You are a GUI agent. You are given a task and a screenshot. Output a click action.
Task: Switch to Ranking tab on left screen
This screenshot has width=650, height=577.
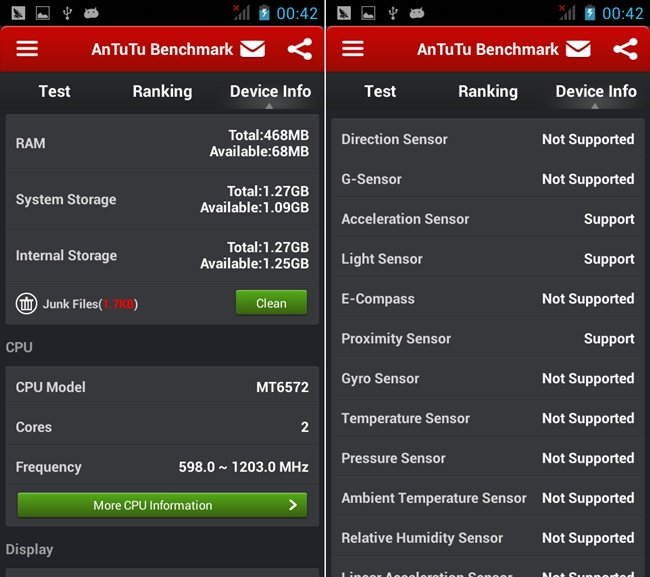point(162,91)
